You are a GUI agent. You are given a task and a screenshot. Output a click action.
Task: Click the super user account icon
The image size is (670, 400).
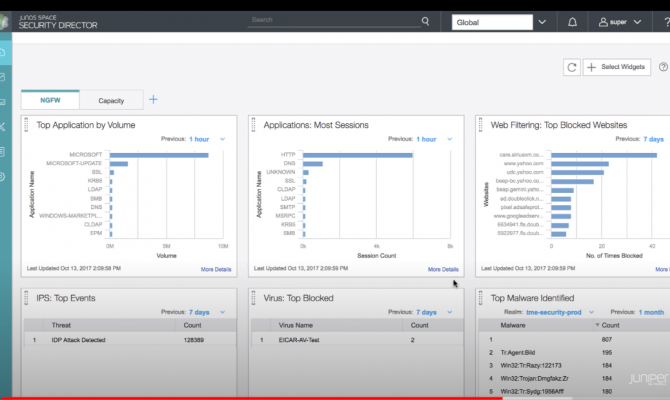(603, 22)
